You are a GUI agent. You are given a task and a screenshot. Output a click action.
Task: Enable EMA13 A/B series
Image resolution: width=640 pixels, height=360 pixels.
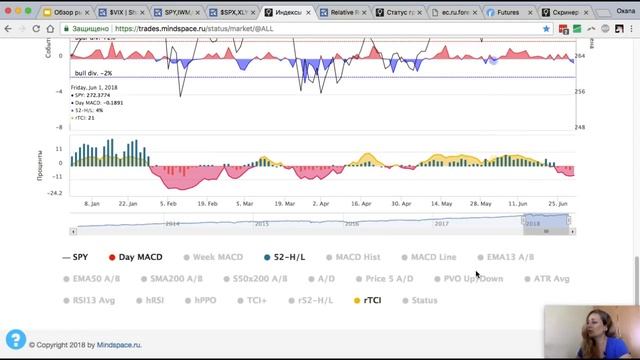click(506, 257)
